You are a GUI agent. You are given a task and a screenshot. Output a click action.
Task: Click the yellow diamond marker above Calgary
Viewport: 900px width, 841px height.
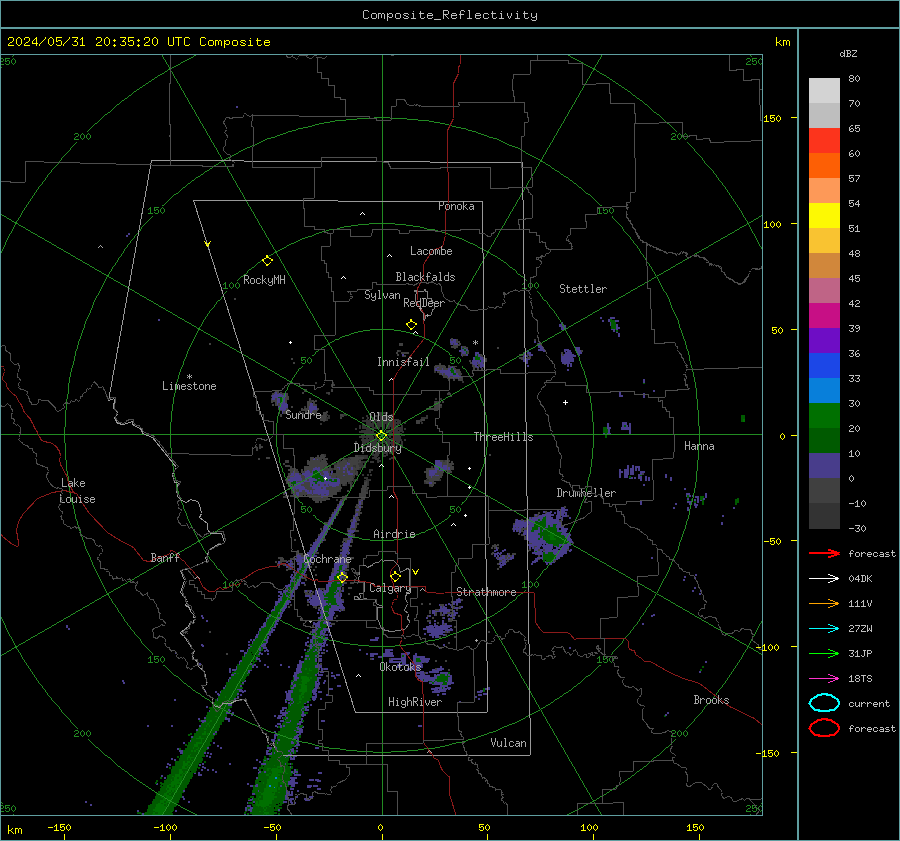pos(395,576)
